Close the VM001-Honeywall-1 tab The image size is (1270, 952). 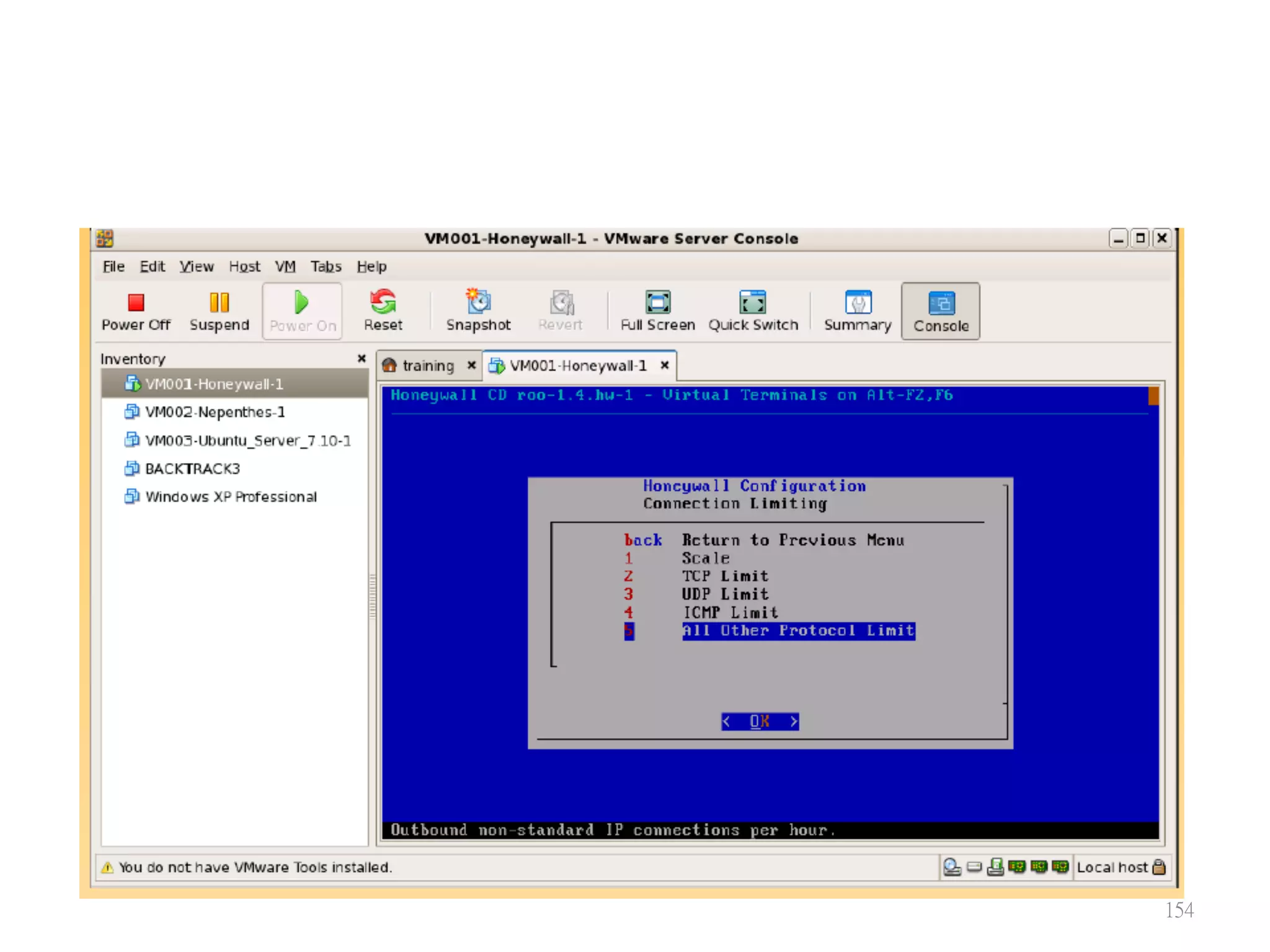(x=665, y=365)
